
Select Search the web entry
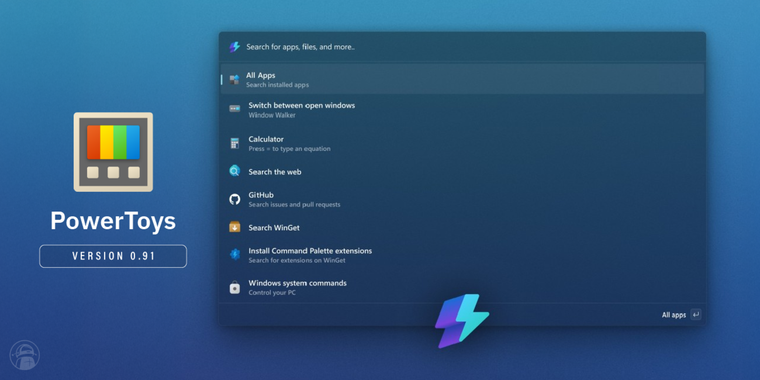(462, 172)
